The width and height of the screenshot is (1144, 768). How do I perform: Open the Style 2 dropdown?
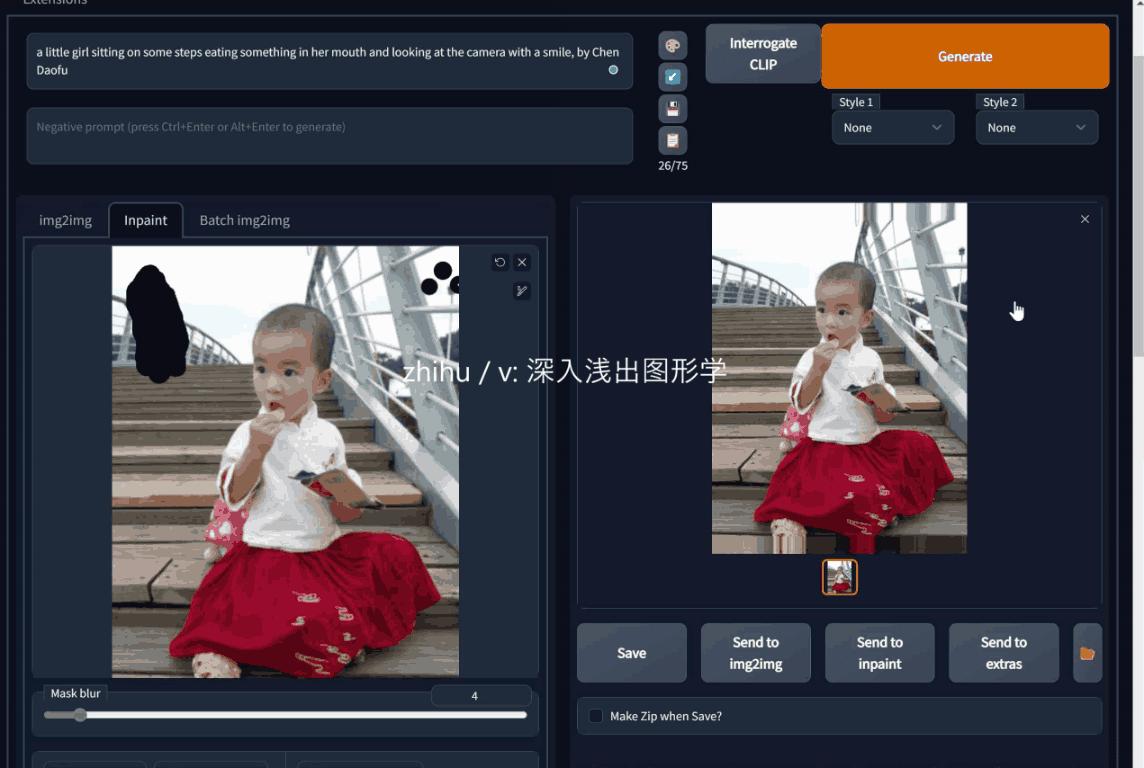[1036, 127]
